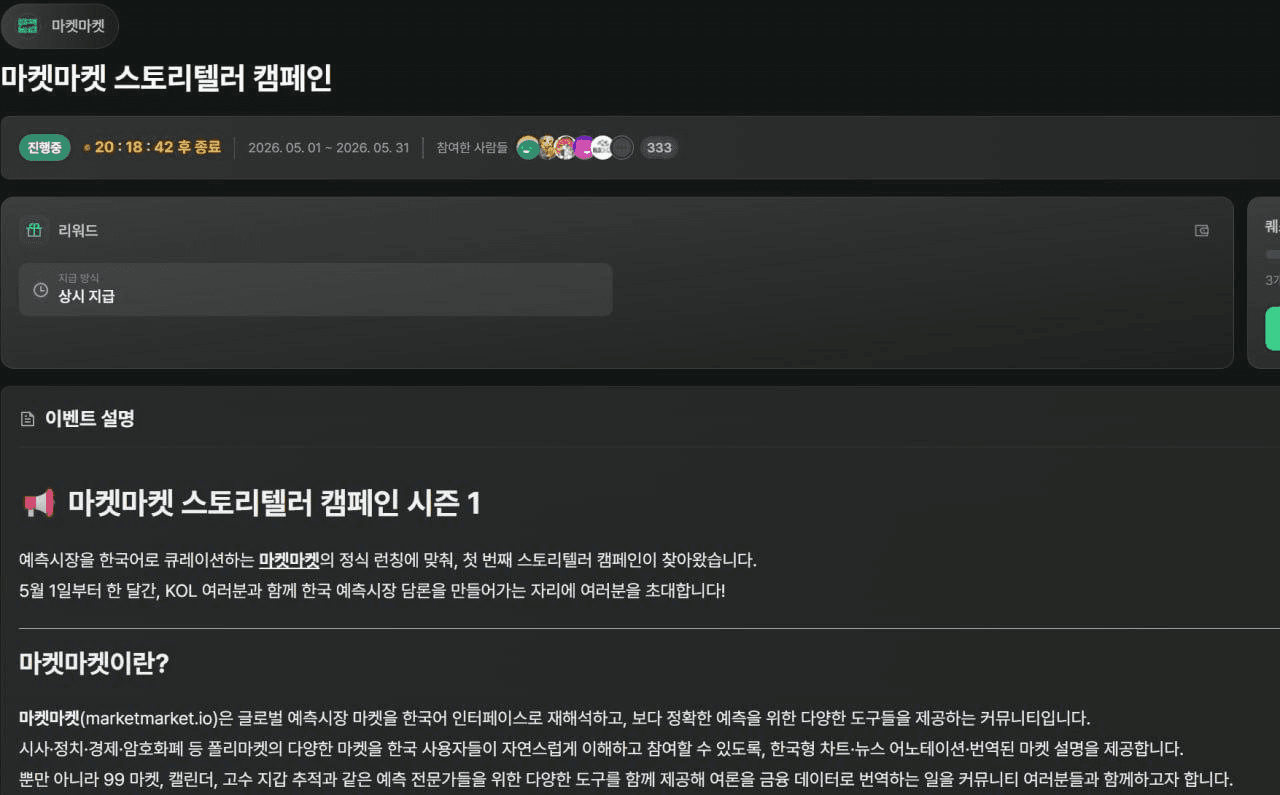1280x795 pixels.
Task: Click the 상시 지급 payment method box
Action: coord(316,290)
